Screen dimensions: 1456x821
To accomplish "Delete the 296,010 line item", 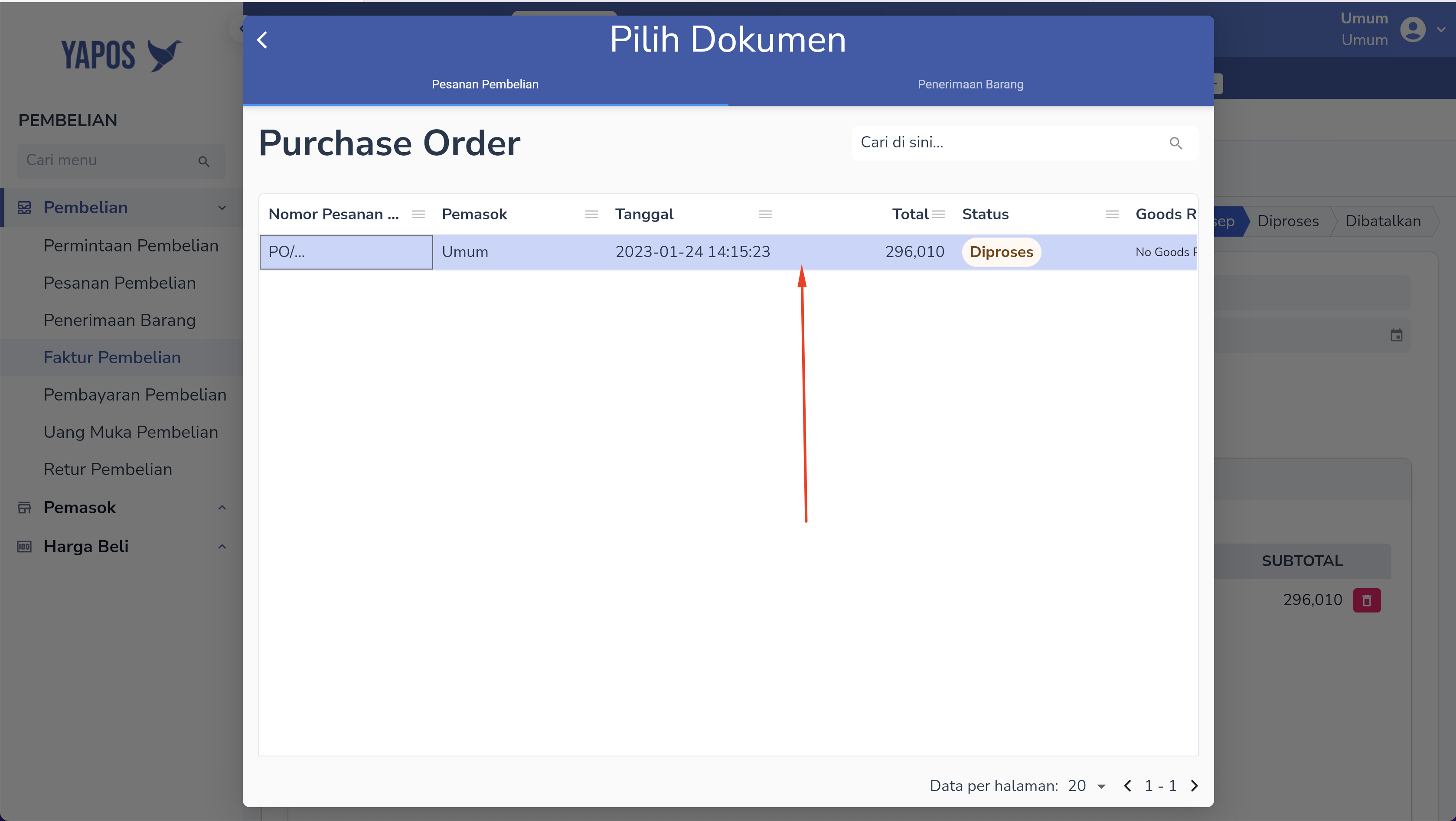I will (x=1366, y=601).
